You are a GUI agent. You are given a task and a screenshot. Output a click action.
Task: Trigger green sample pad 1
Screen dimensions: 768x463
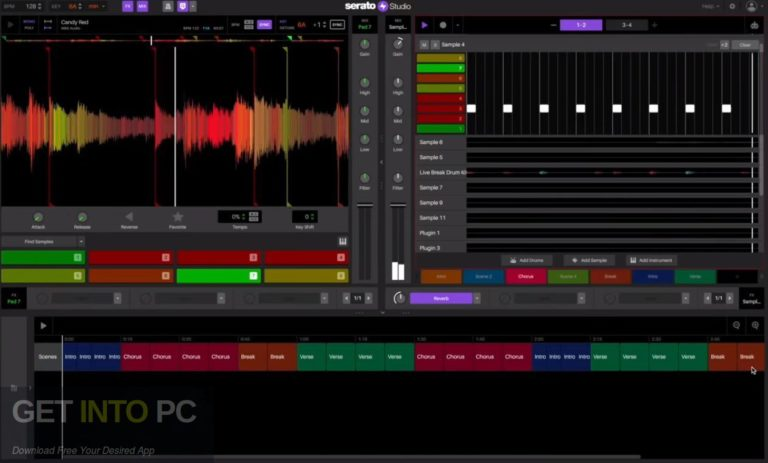43,258
